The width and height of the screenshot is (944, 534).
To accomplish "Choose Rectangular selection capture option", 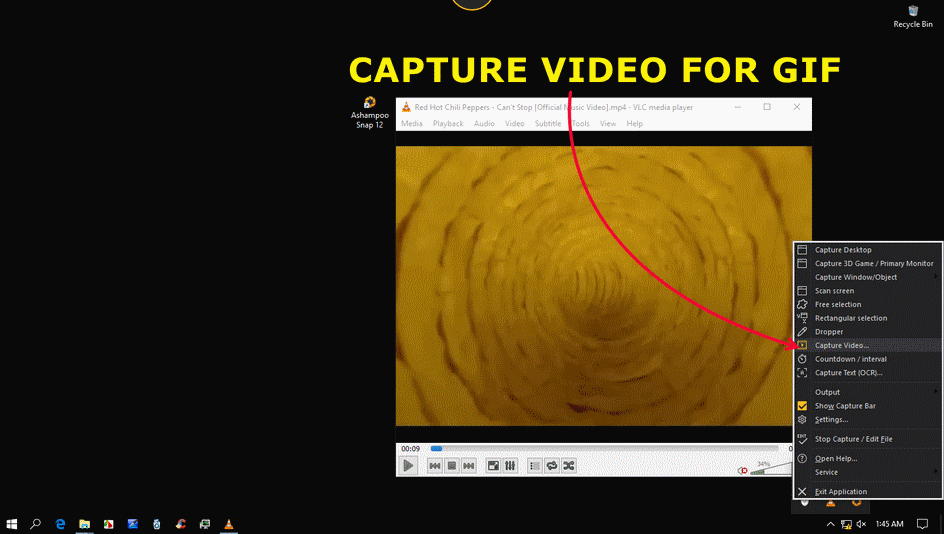I will tap(868, 318).
